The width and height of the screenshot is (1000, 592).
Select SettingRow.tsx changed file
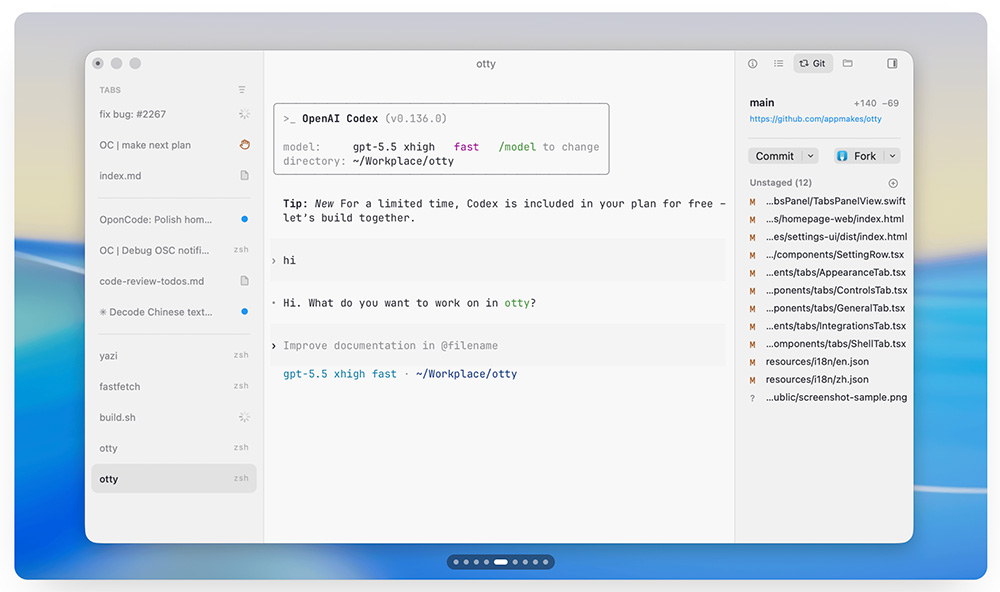(x=828, y=255)
